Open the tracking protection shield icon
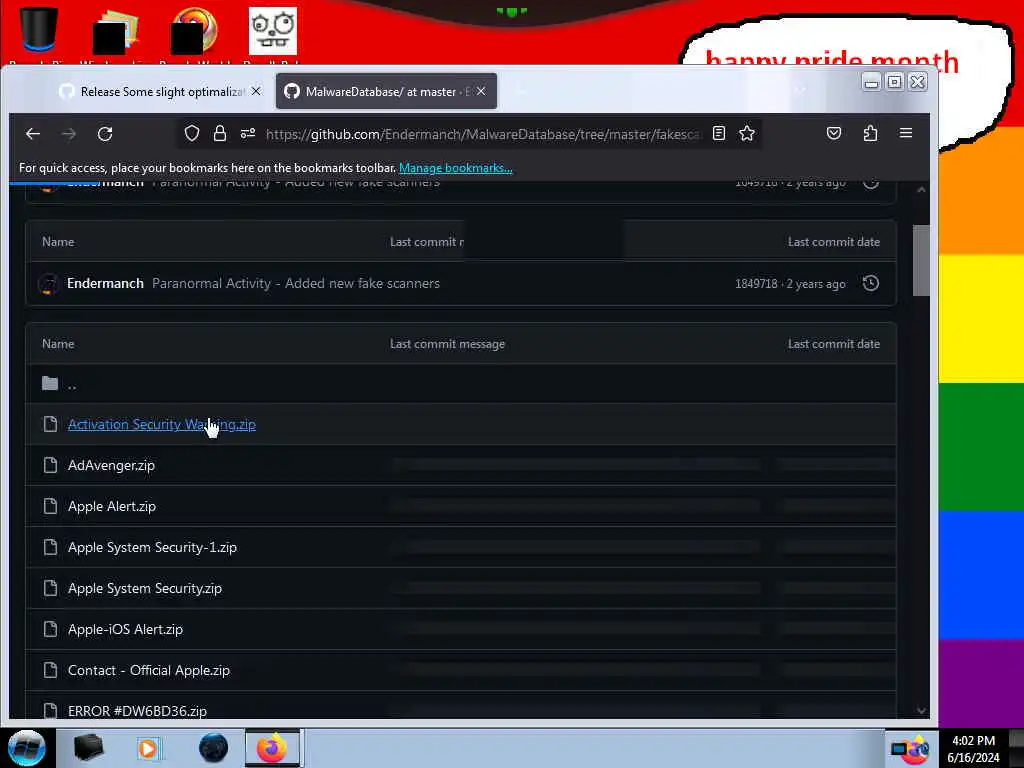 [191, 134]
